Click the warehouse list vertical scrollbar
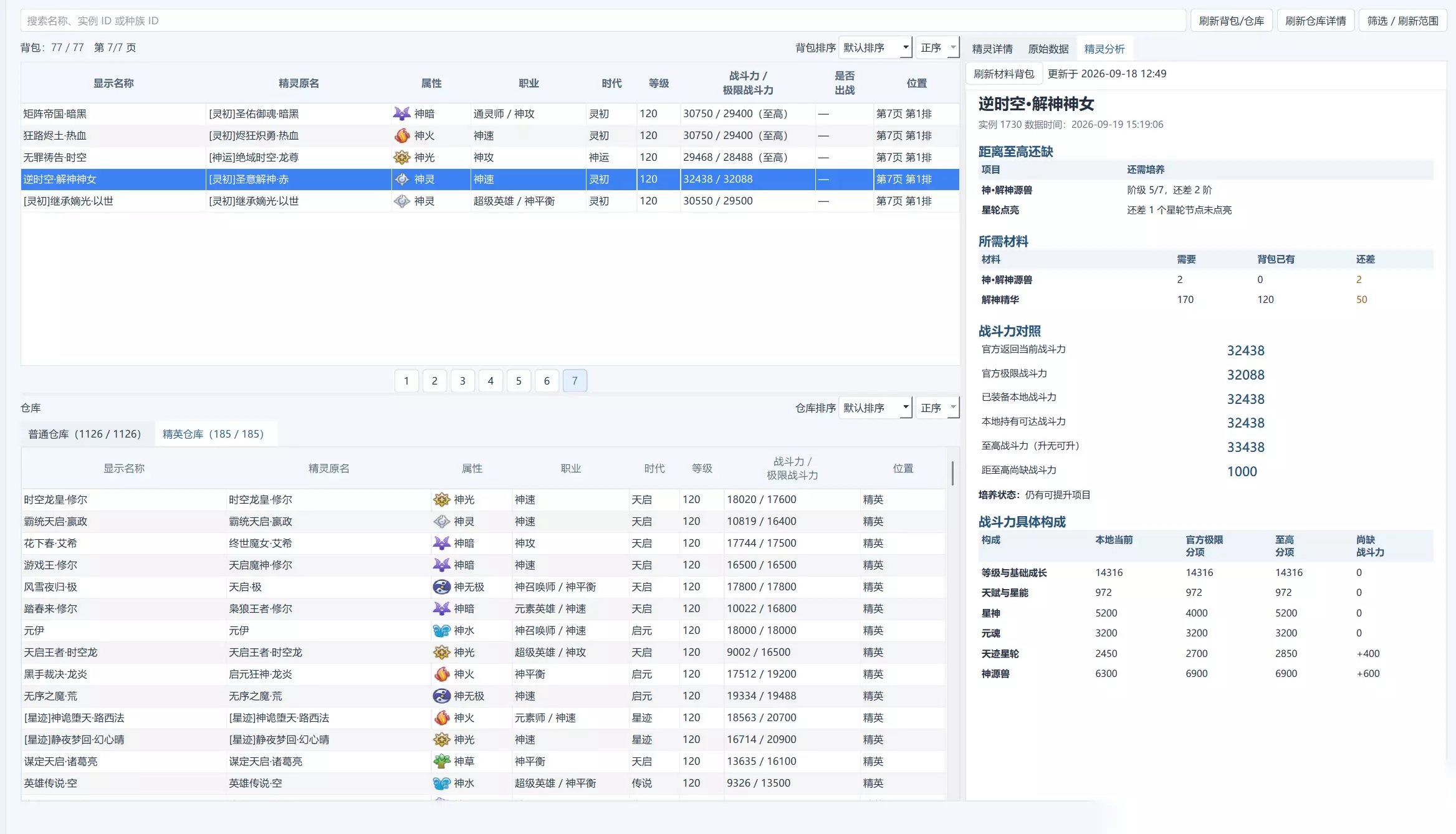Viewport: 1456px width, 834px height. 952,473
